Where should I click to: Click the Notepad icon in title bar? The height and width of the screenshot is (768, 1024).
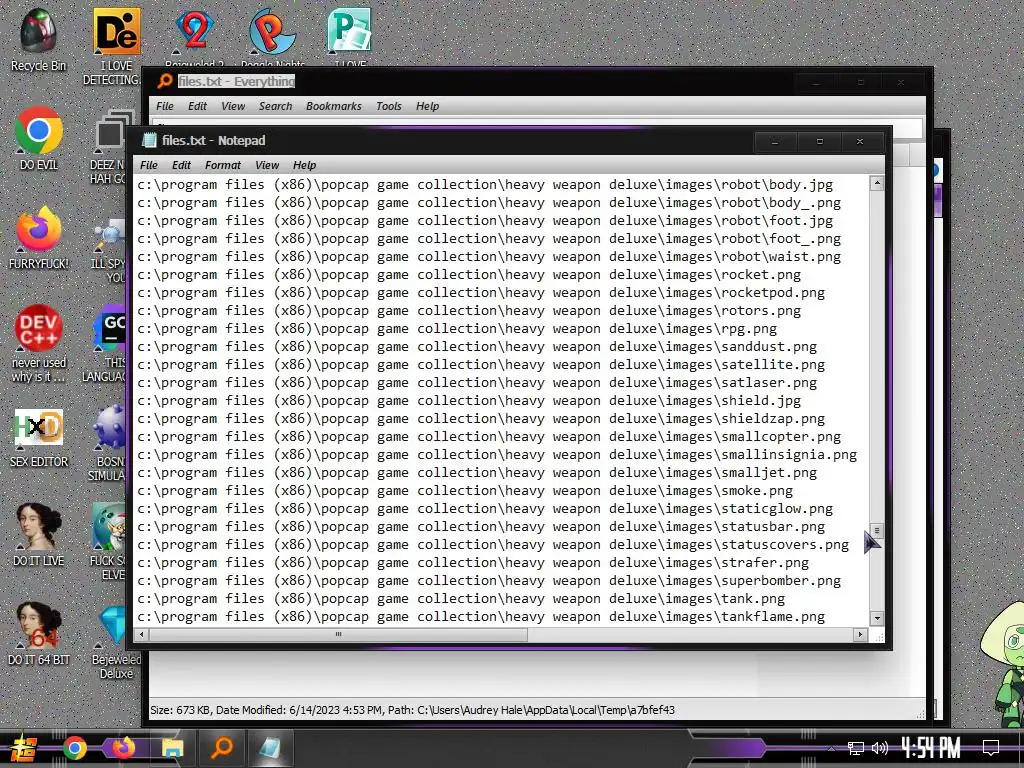pyautogui.click(x=150, y=140)
